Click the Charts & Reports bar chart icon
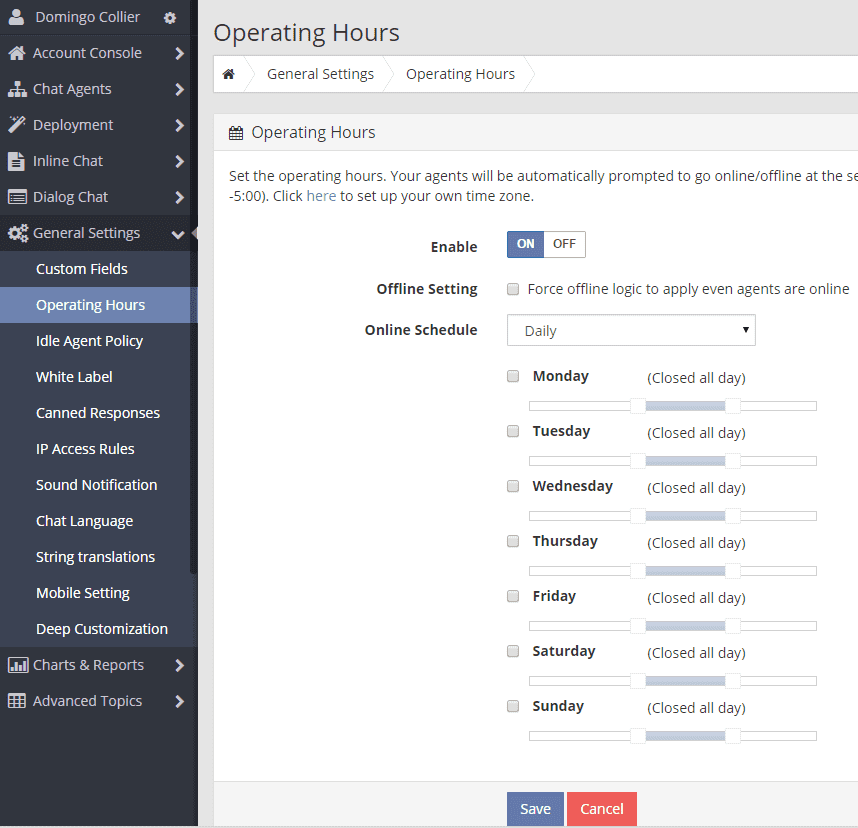The image size is (858, 828). [17, 665]
